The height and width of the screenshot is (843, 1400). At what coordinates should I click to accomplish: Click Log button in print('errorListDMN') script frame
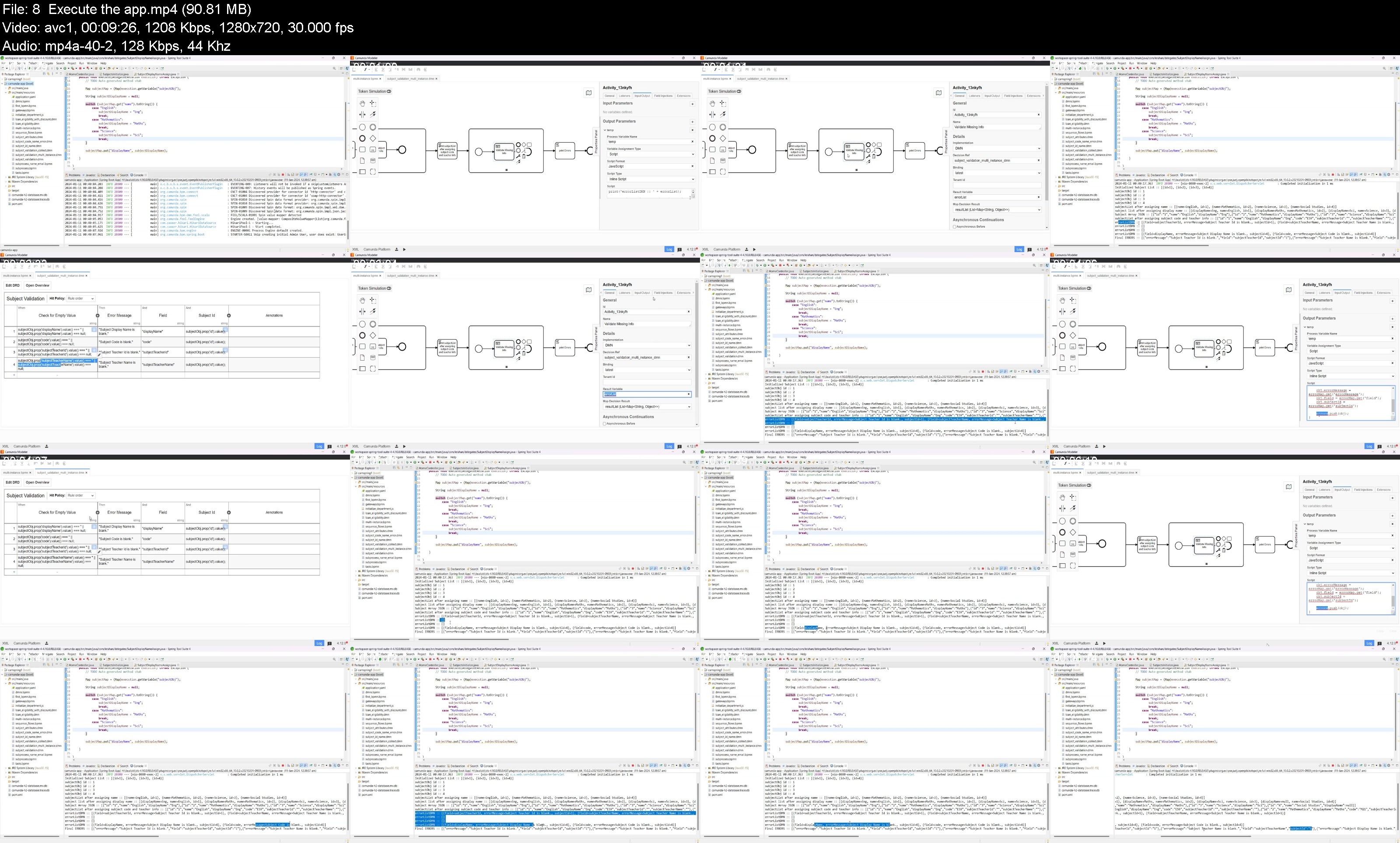(669, 249)
